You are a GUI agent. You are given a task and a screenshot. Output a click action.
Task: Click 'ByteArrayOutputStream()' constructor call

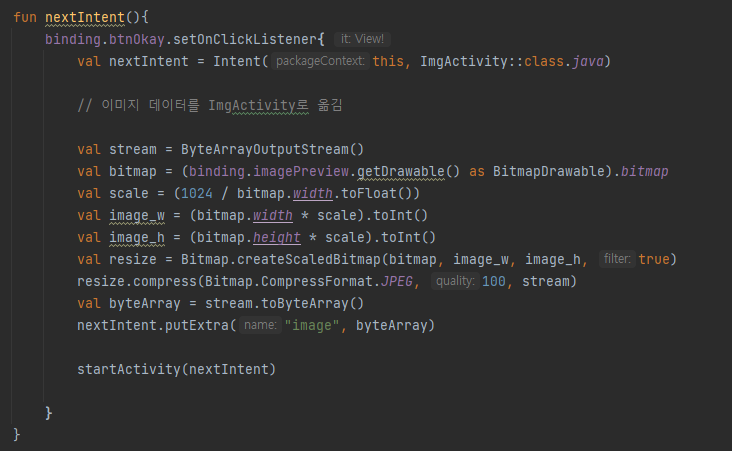(272, 149)
